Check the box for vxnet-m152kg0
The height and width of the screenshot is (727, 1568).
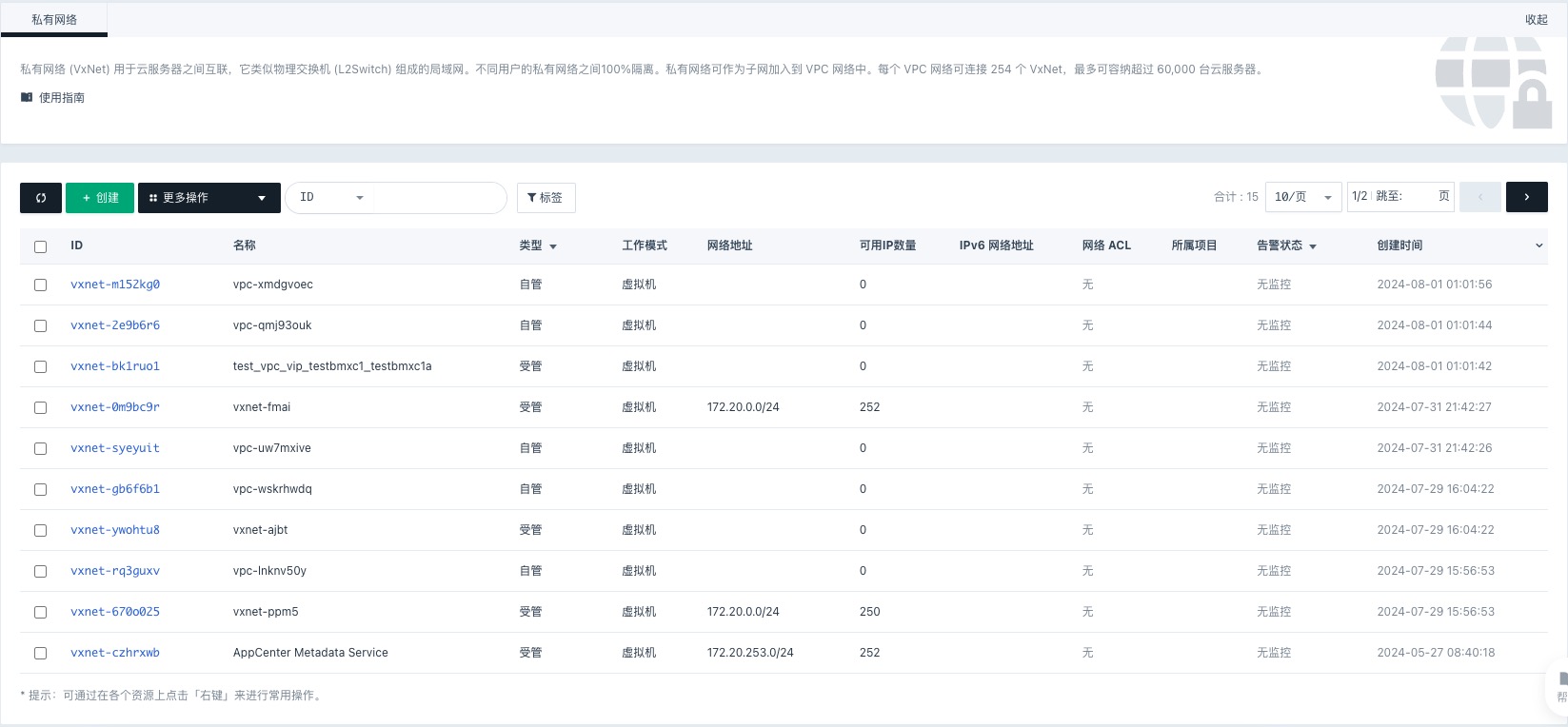(40, 285)
